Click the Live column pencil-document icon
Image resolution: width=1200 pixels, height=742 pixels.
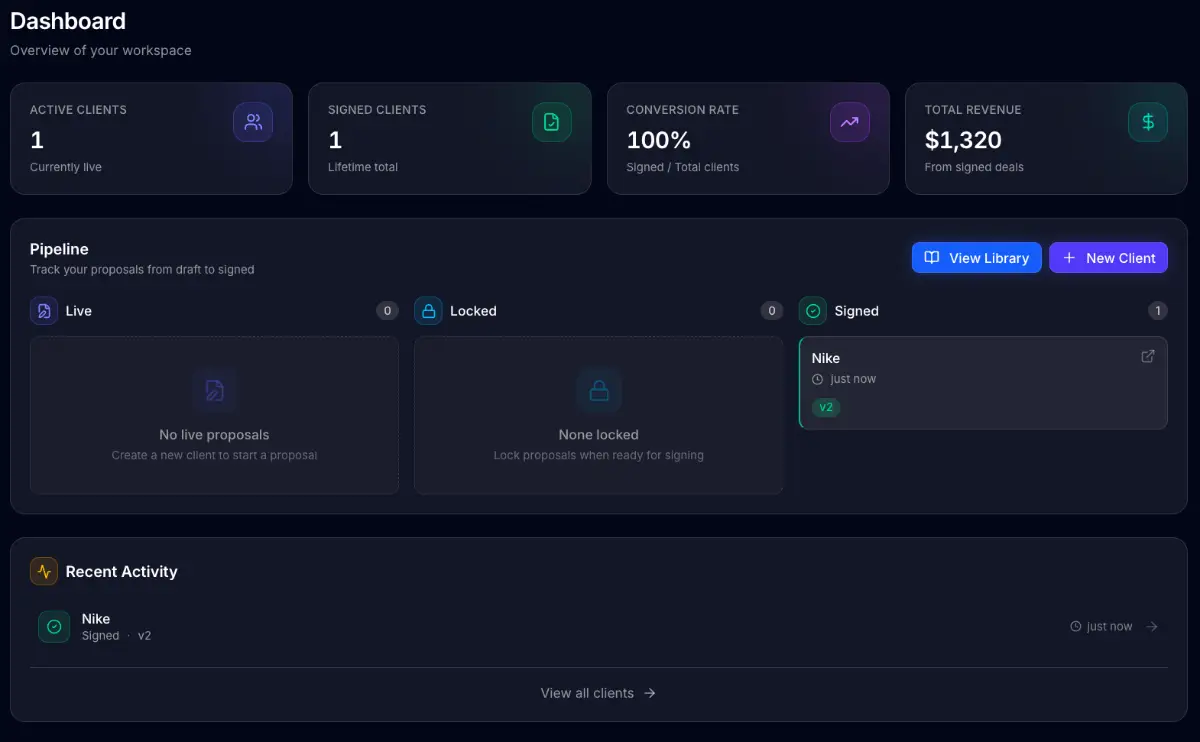(44, 311)
